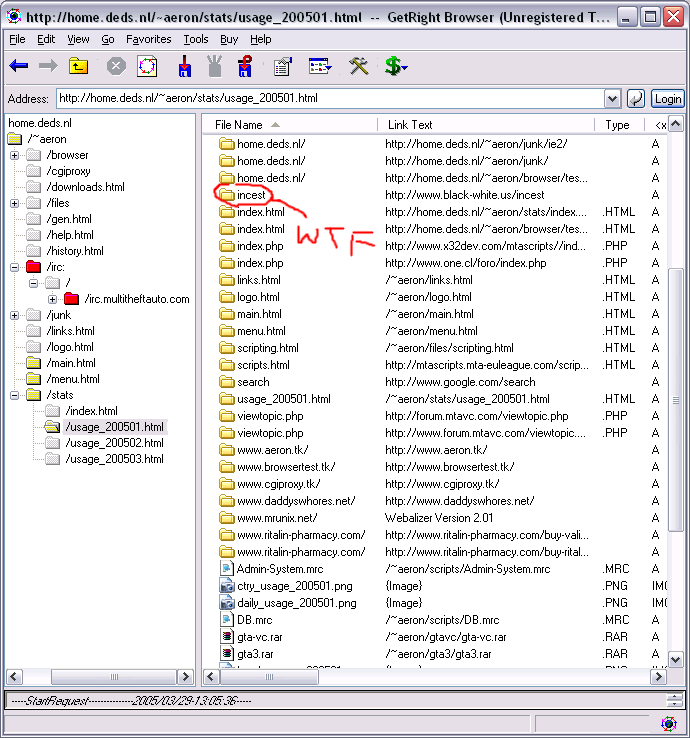690x738 pixels.
Task: Open the view options toolbar icon
Action: point(320,66)
